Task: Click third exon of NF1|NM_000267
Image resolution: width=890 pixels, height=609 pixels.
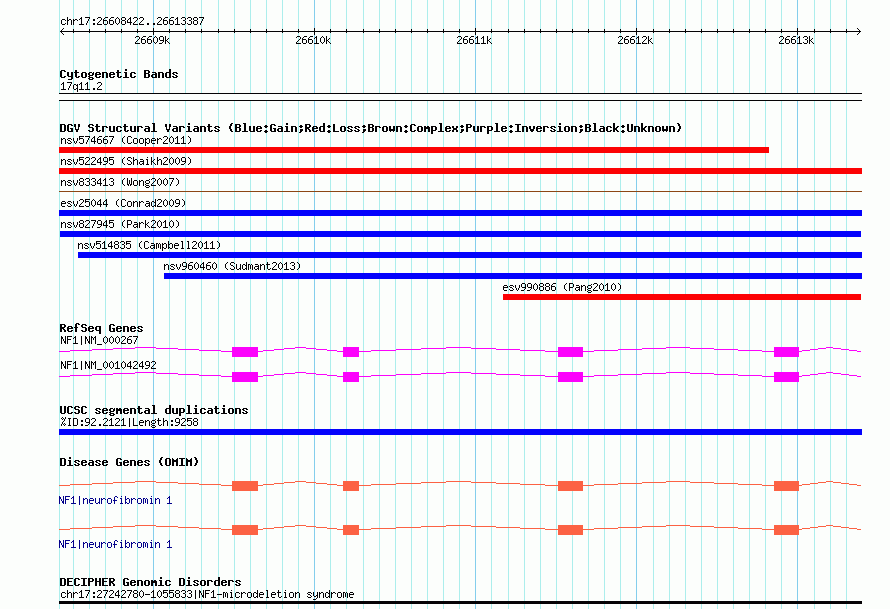Action: click(570, 352)
